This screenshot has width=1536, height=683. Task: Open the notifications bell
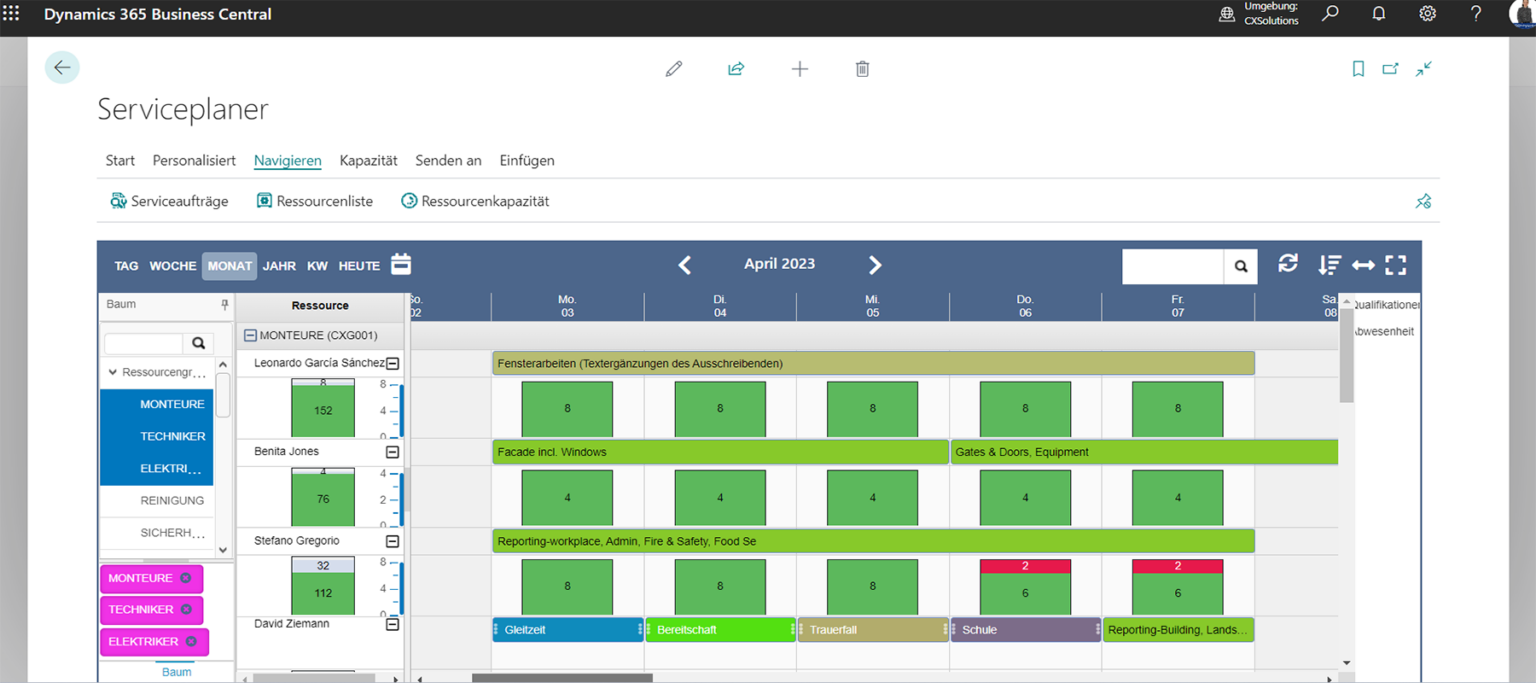pyautogui.click(x=1379, y=14)
